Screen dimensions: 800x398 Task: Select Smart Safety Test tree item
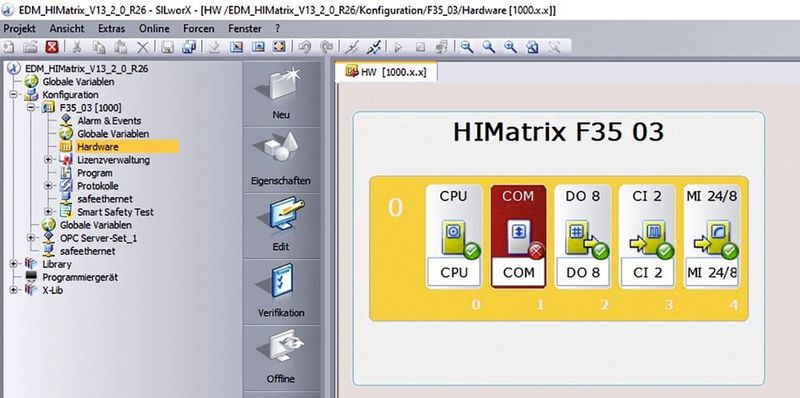(115, 212)
